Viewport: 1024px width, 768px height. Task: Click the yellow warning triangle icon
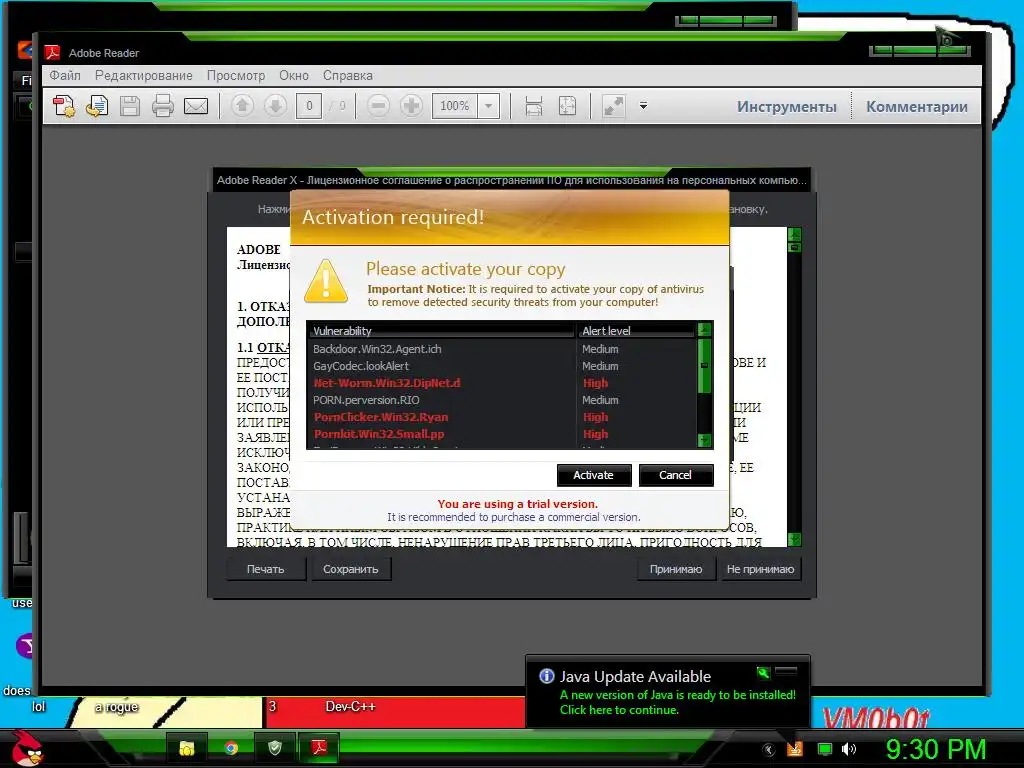coord(326,281)
